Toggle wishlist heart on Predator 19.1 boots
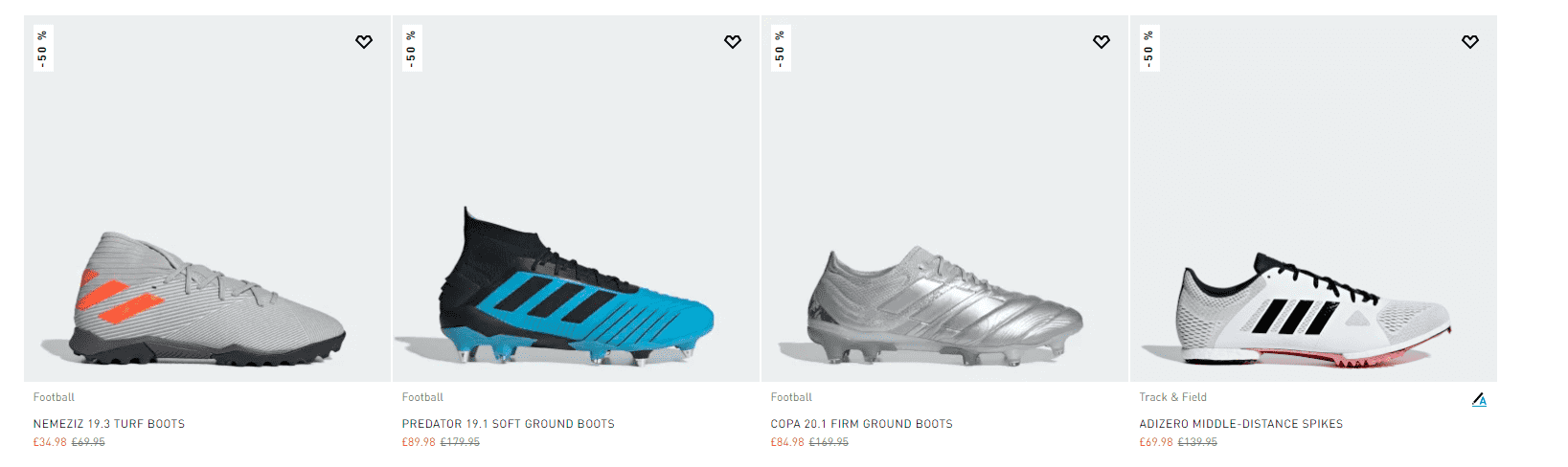The height and width of the screenshot is (467, 1568). (733, 42)
